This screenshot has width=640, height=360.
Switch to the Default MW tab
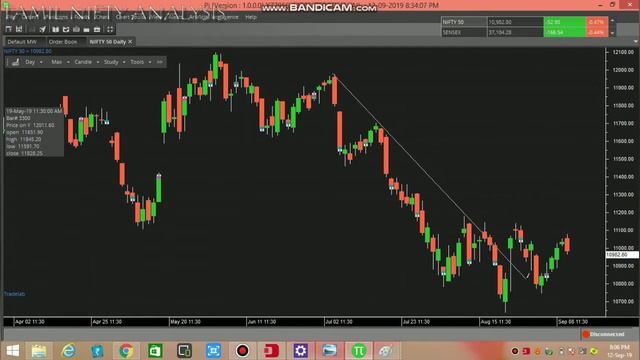(x=22, y=42)
